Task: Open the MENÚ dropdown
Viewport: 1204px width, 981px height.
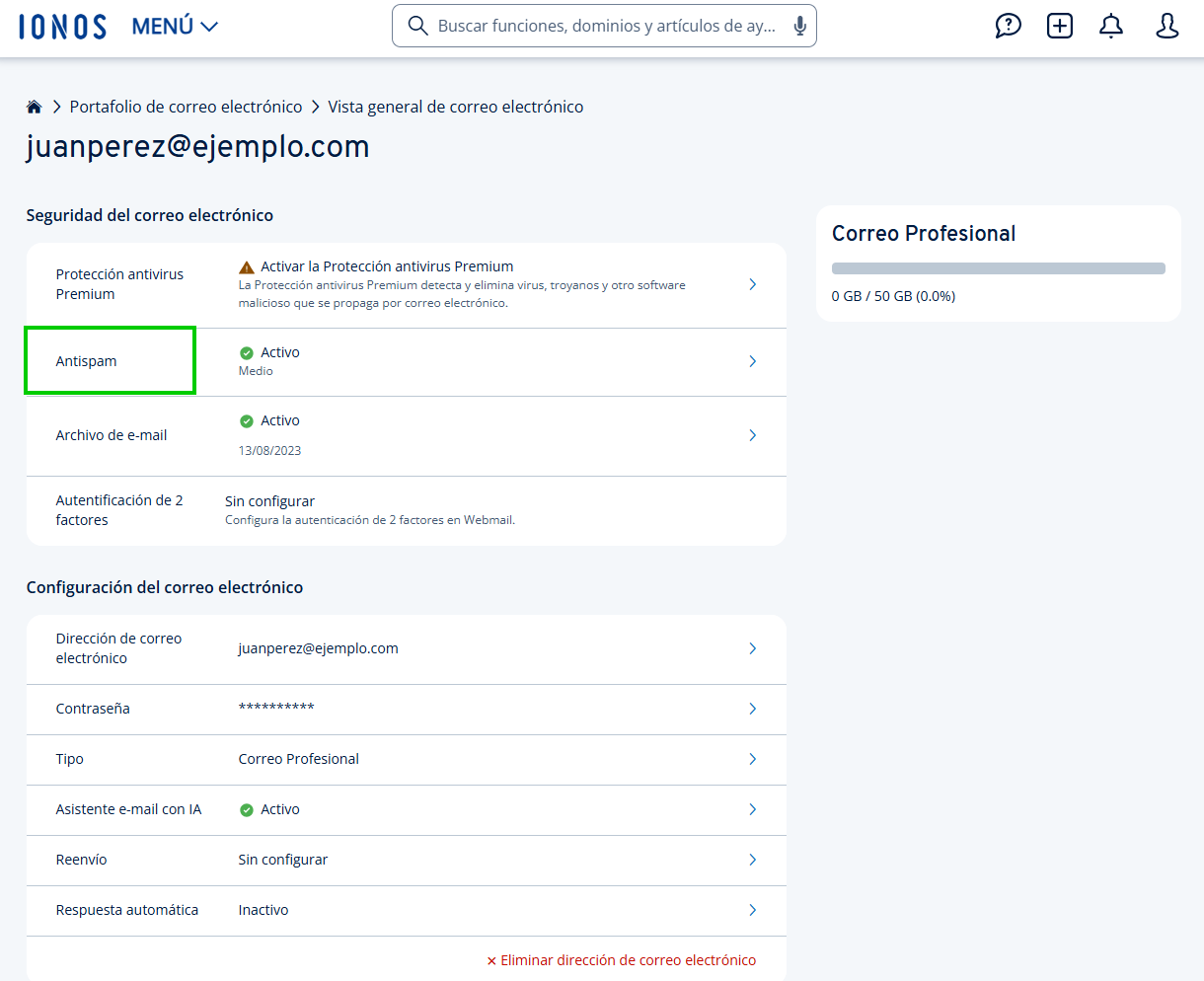Action: click(x=175, y=27)
